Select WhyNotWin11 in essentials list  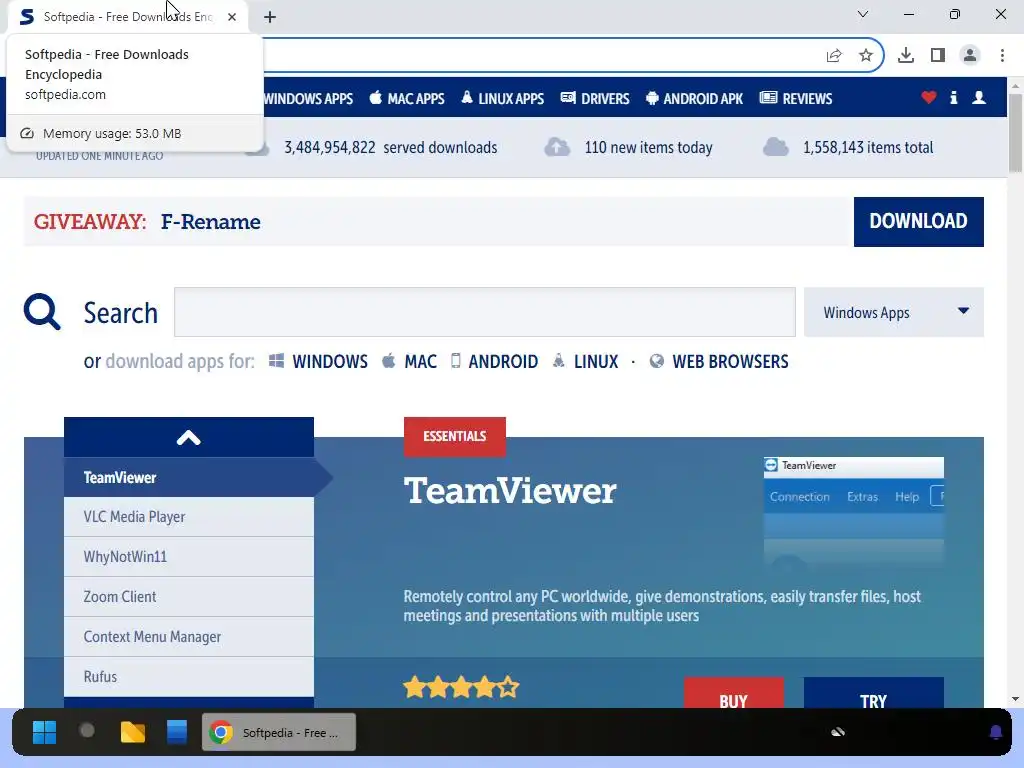189,556
